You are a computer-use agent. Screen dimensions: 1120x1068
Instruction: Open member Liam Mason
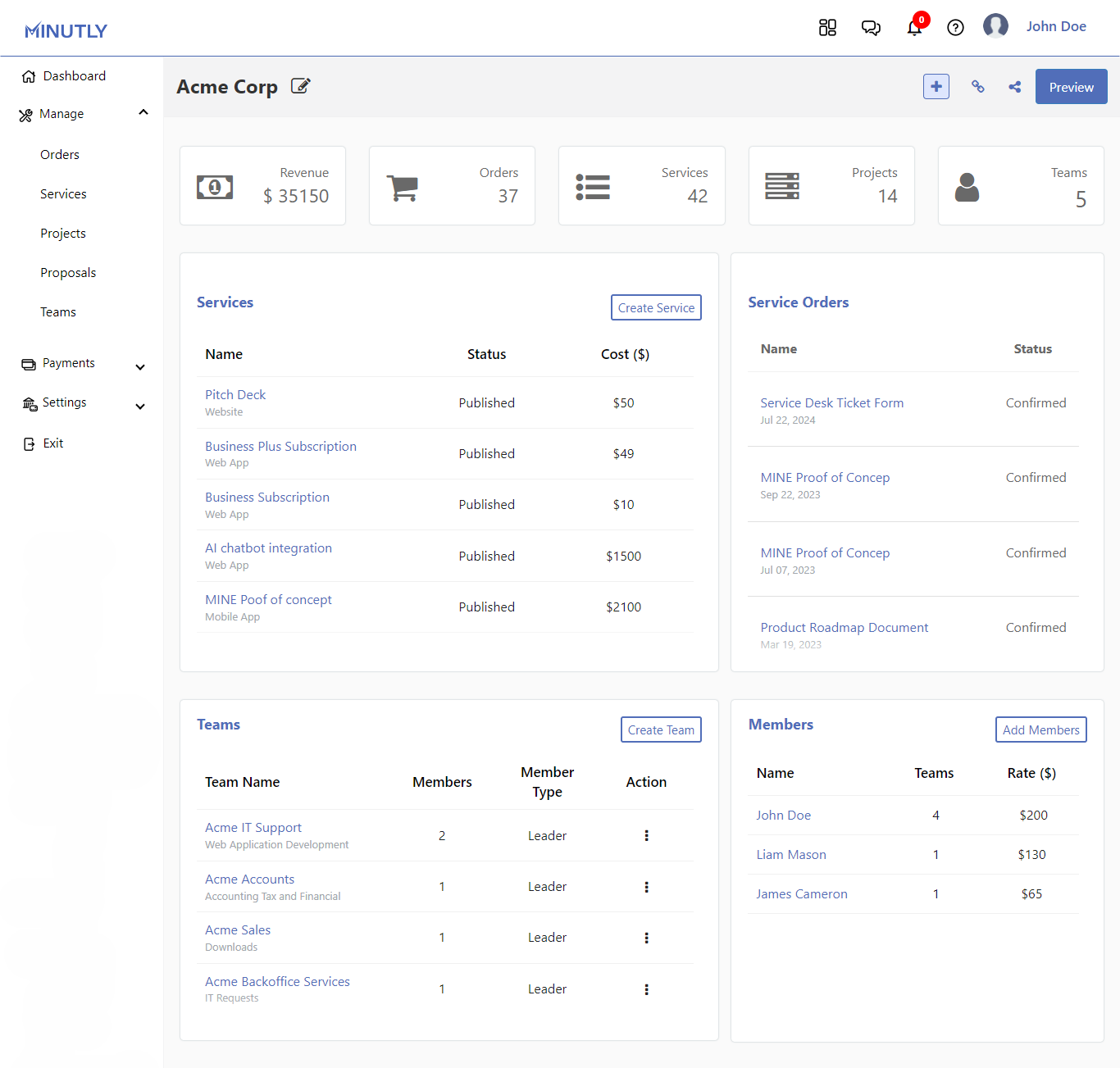(x=790, y=855)
